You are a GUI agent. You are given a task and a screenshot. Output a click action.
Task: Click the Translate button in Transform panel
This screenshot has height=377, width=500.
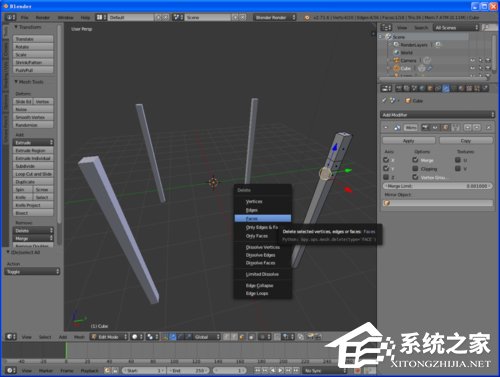(33, 39)
